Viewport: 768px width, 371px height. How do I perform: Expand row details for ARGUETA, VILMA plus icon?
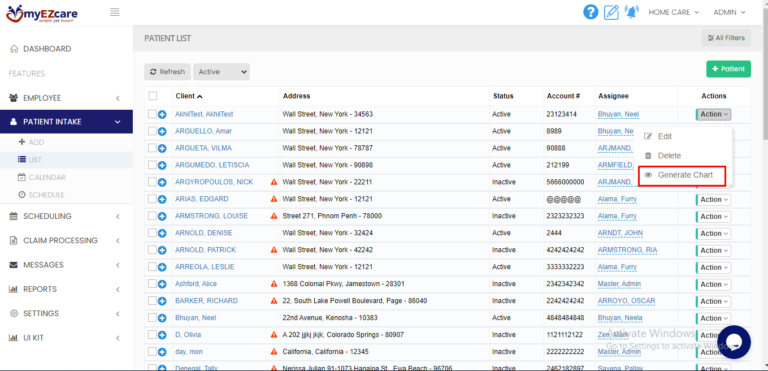162,148
